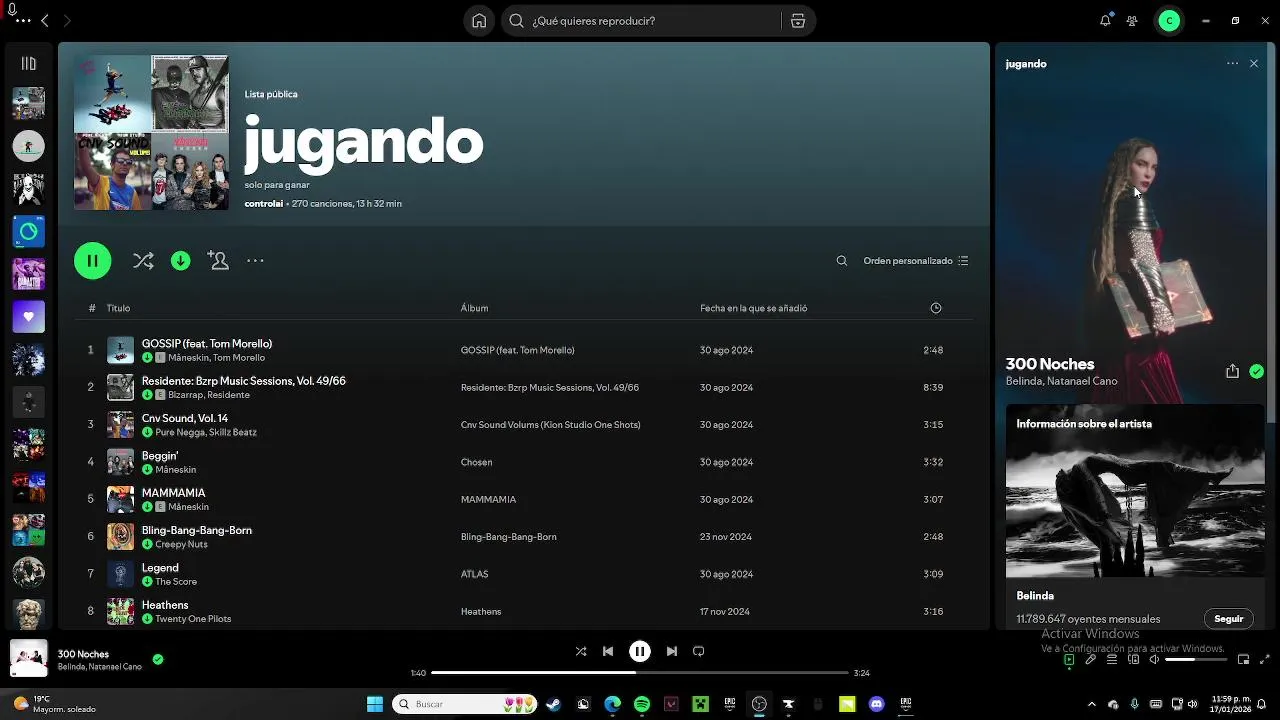1280x720 pixels.
Task: Seek on the song progress bar
Action: coord(640,673)
